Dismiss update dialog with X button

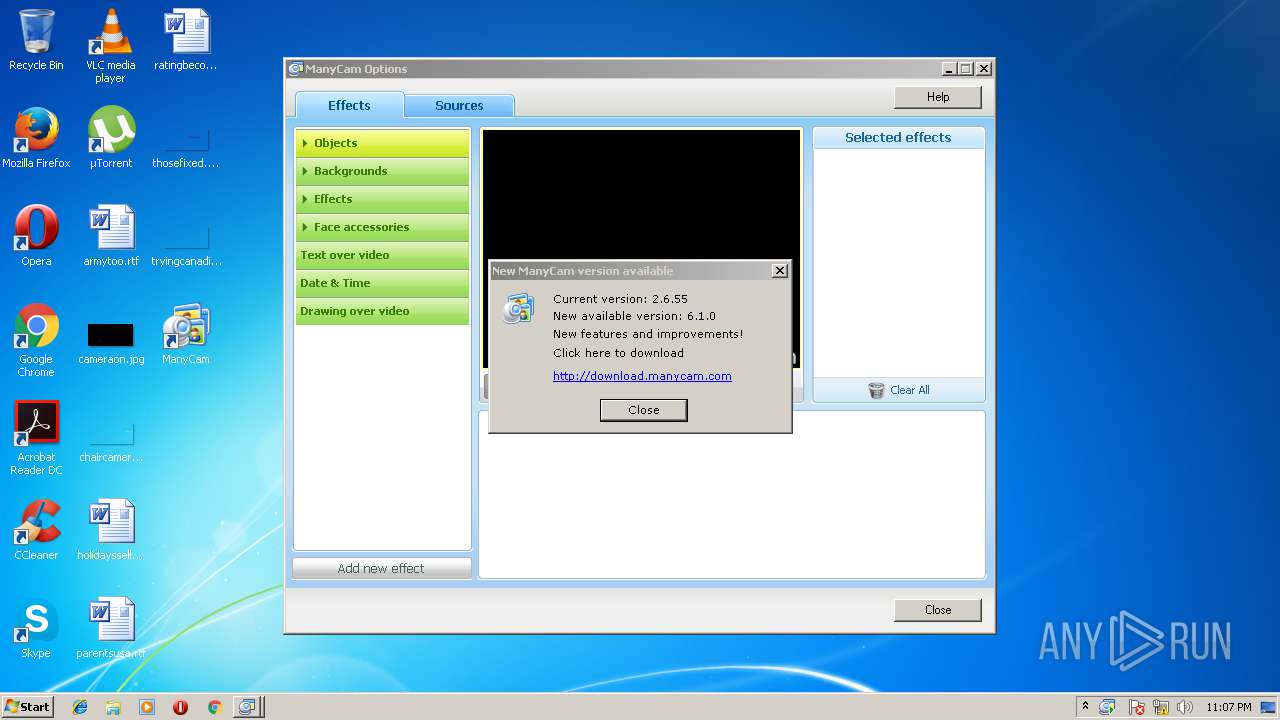(780, 271)
